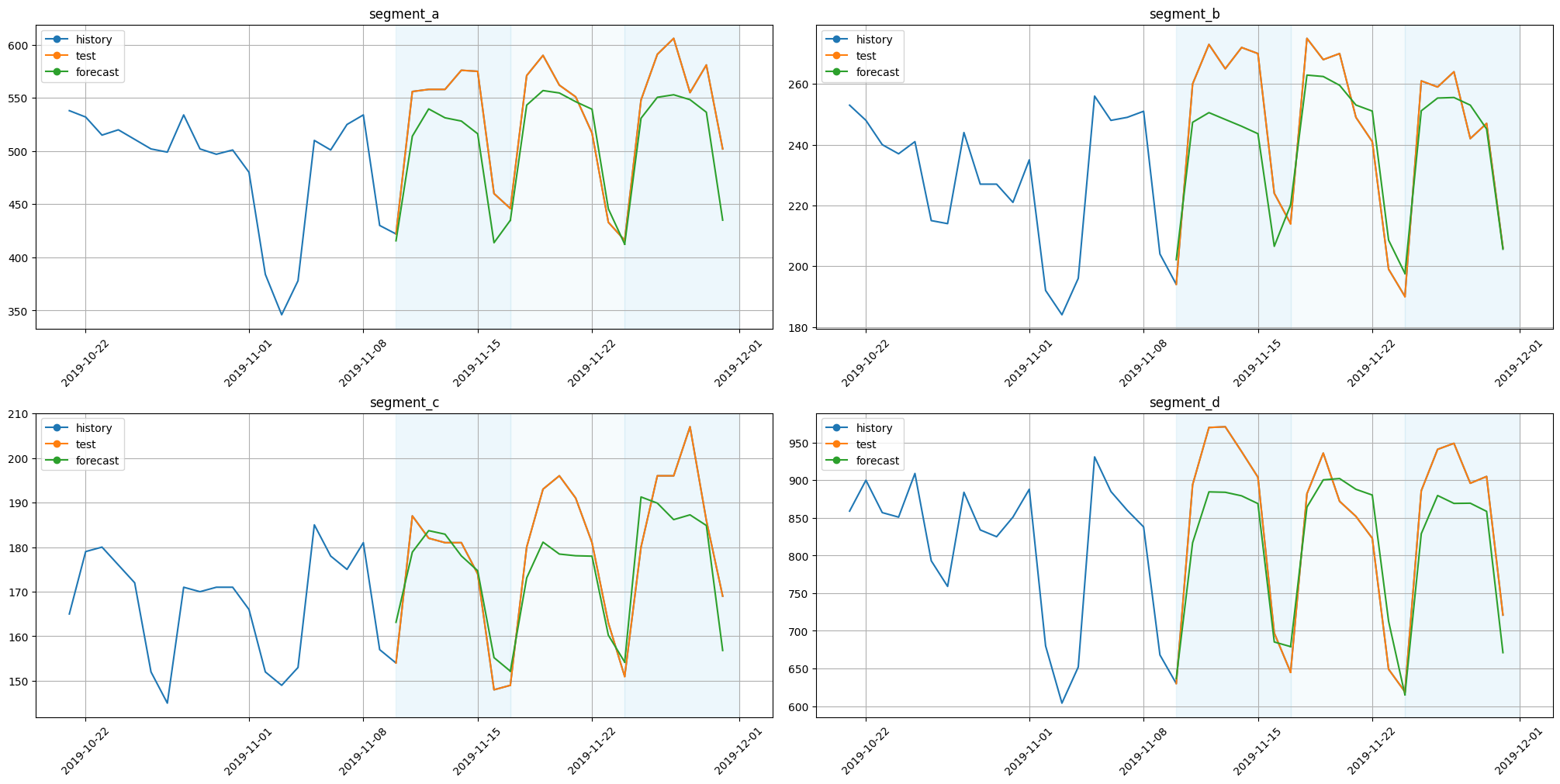Click y-axis value 350 in segment_a
The height and width of the screenshot is (784, 1560).
pyautogui.click(x=19, y=311)
